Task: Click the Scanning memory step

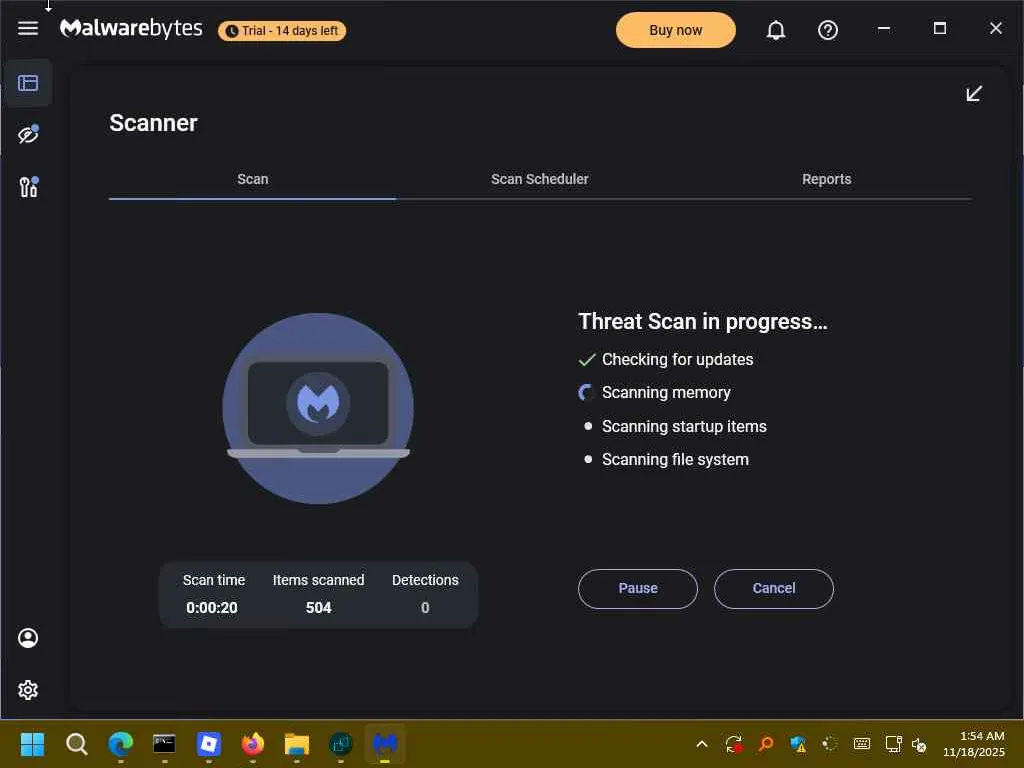Action: coord(666,392)
